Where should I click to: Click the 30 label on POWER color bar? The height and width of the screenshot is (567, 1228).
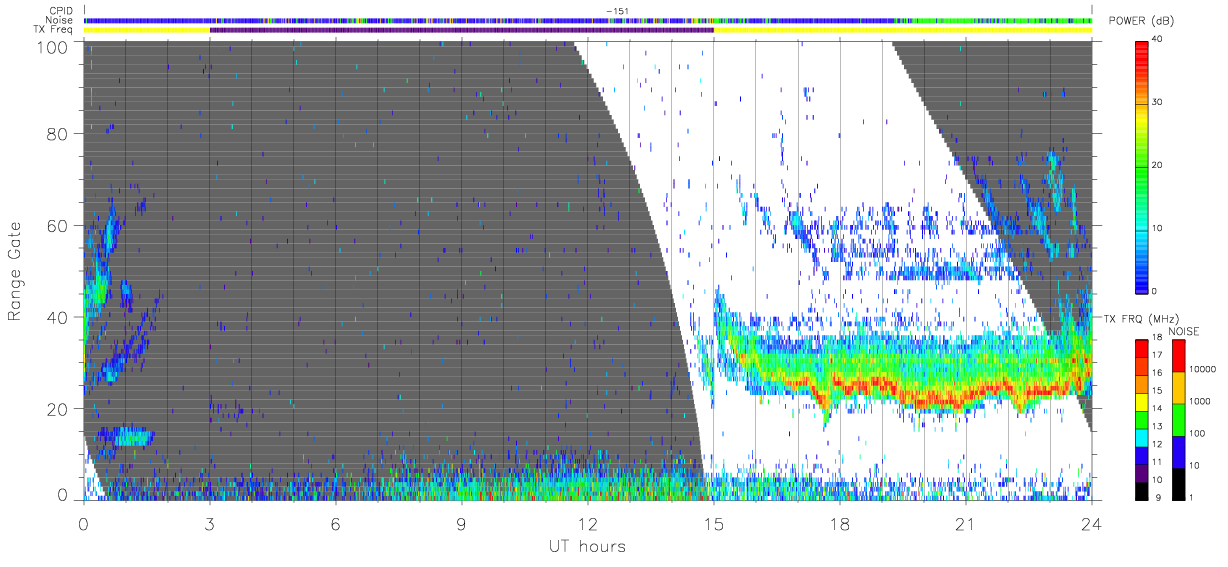pos(1157,103)
